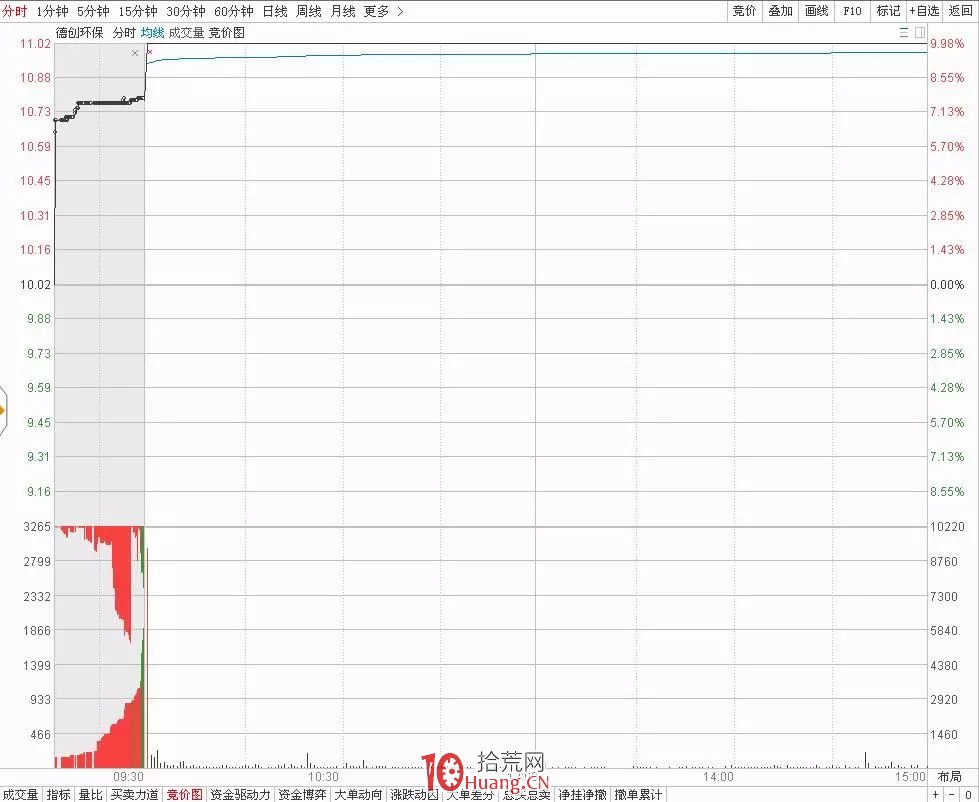Click the 0 reset button at bottom right

pos(969,795)
